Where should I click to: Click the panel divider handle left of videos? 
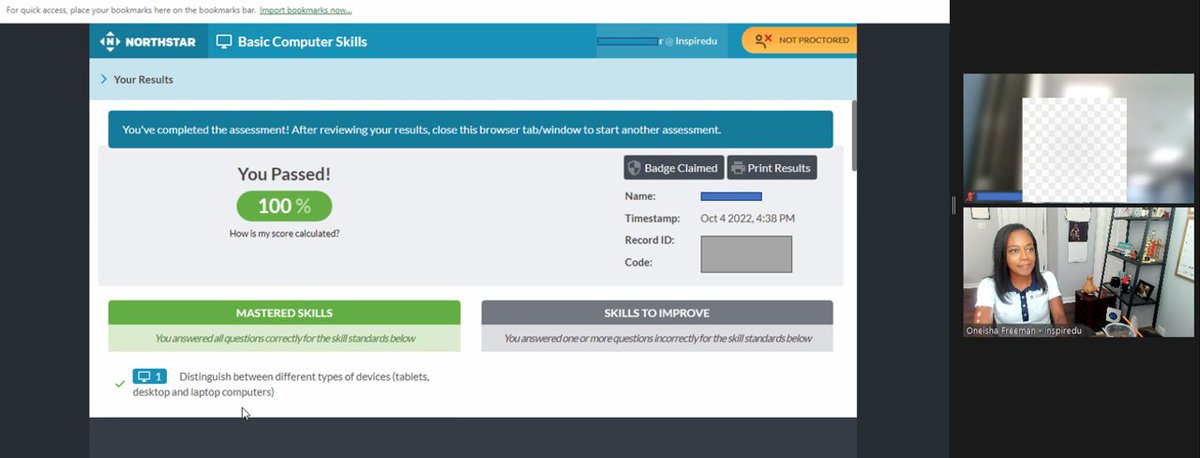tap(953, 205)
